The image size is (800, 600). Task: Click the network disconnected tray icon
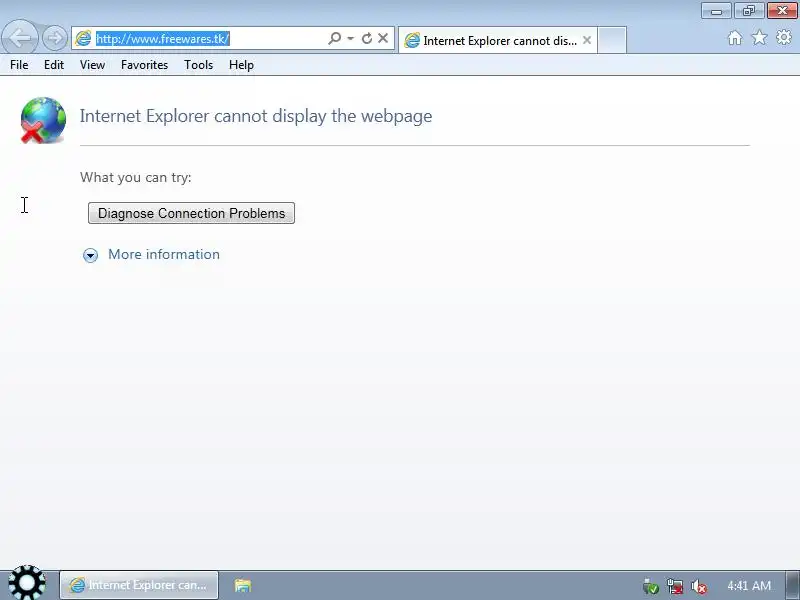[674, 586]
